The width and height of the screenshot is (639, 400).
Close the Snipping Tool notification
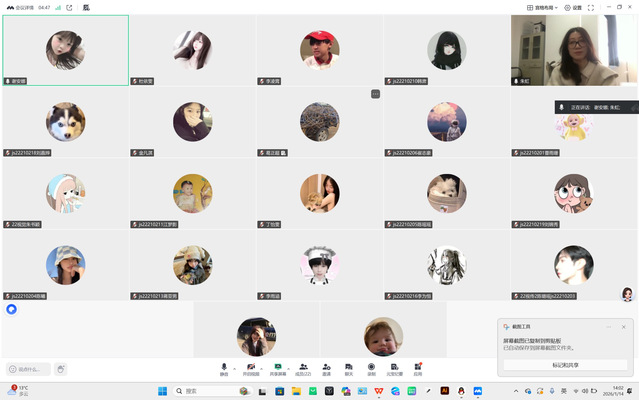pyautogui.click(x=624, y=327)
